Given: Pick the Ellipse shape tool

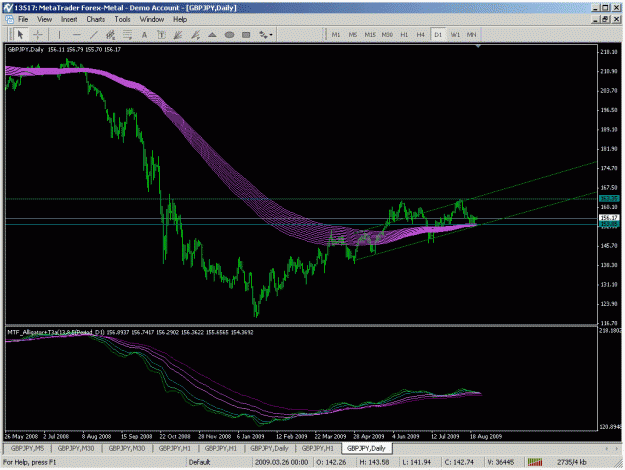Looking at the screenshot, I should coord(229,35).
